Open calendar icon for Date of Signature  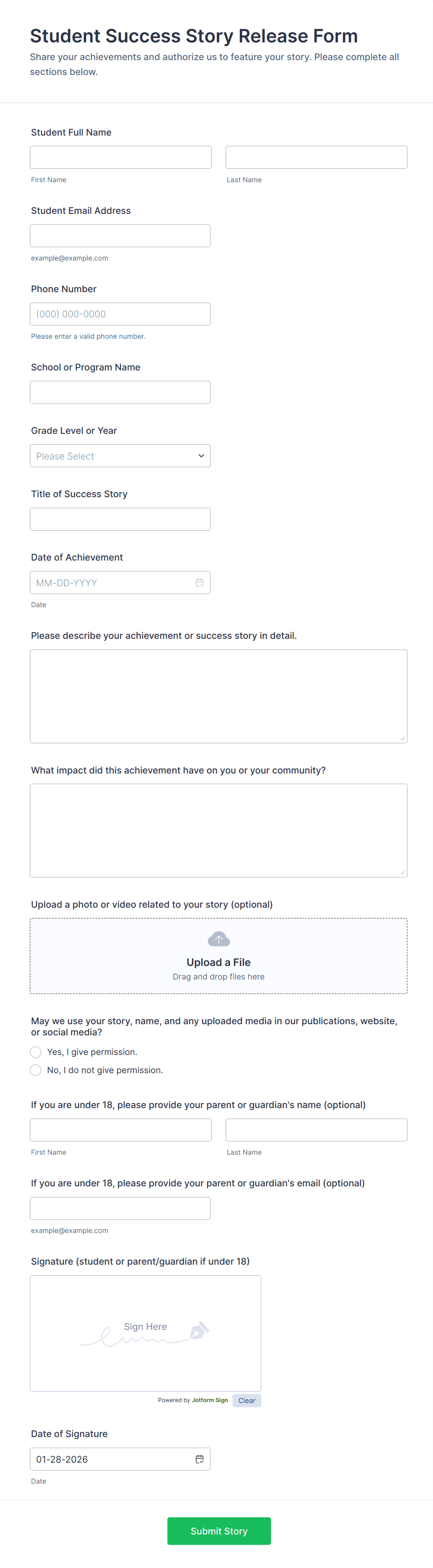tap(199, 1459)
